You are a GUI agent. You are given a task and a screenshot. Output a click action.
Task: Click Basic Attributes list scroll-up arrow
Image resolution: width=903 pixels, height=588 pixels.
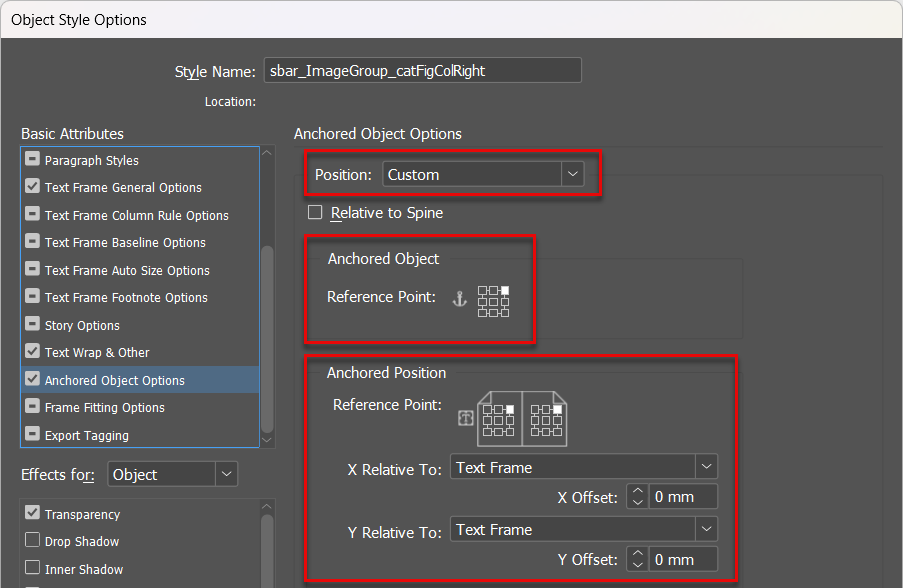click(267, 153)
